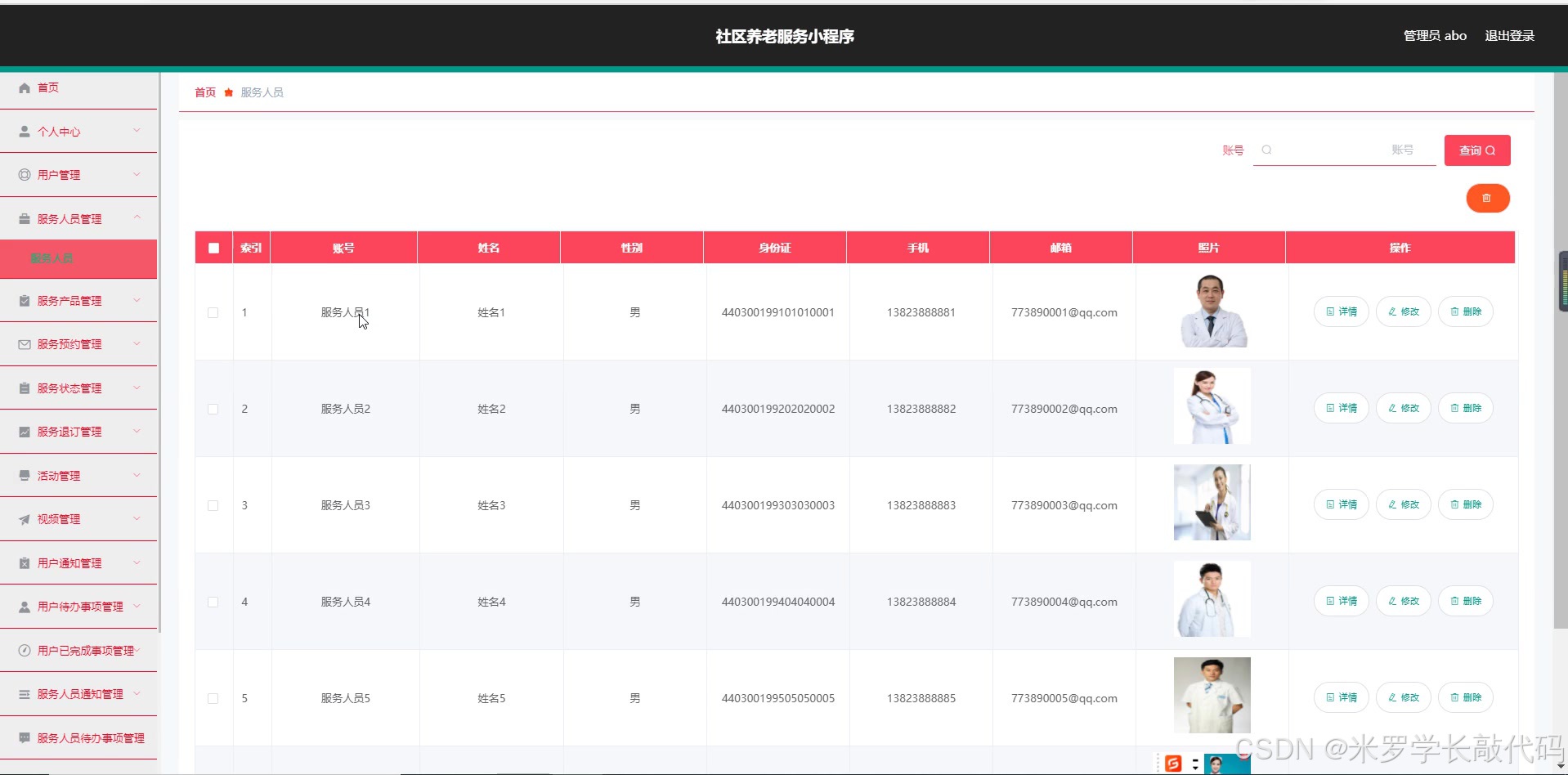This screenshot has height=775, width=1568.
Task: Click the icon beside 用户通知管理
Action: pyautogui.click(x=25, y=563)
